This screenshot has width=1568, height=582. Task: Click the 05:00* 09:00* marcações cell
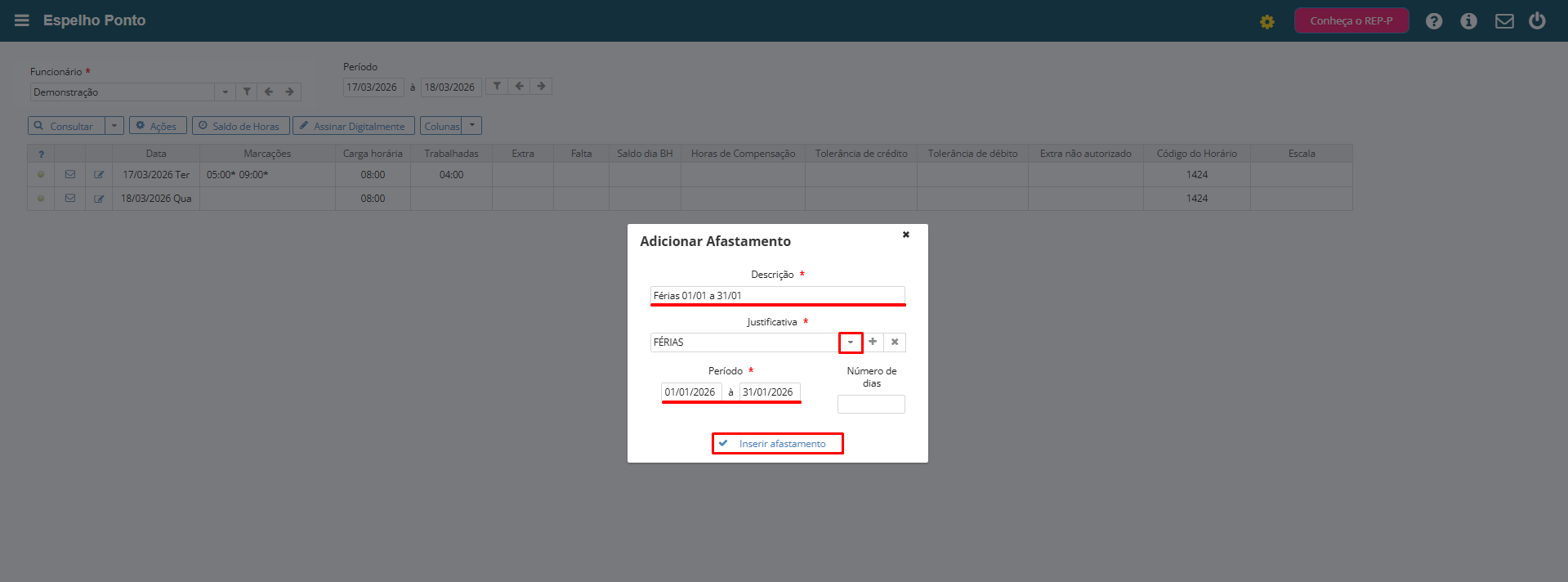point(267,174)
